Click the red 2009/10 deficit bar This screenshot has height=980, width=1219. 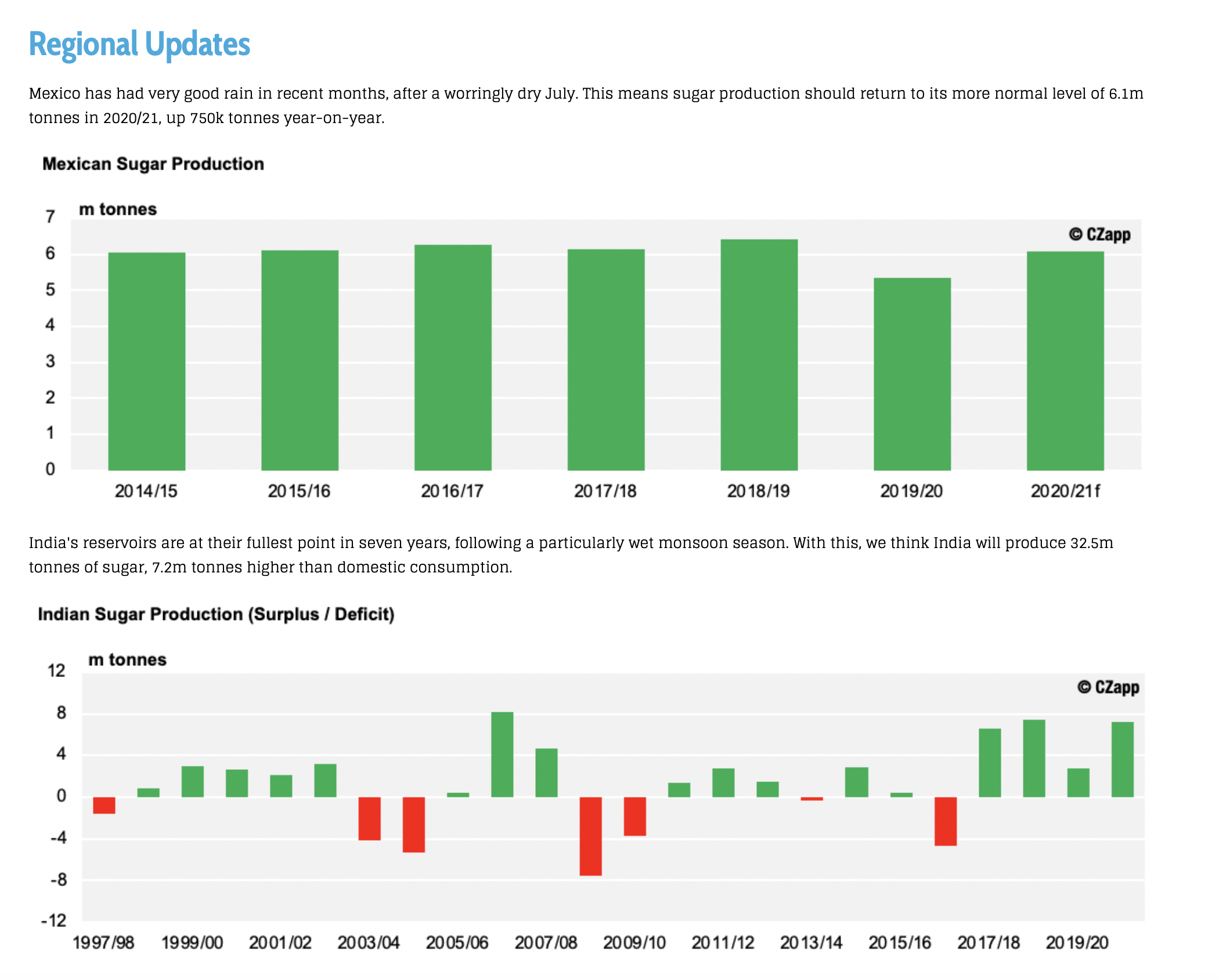pos(635,816)
